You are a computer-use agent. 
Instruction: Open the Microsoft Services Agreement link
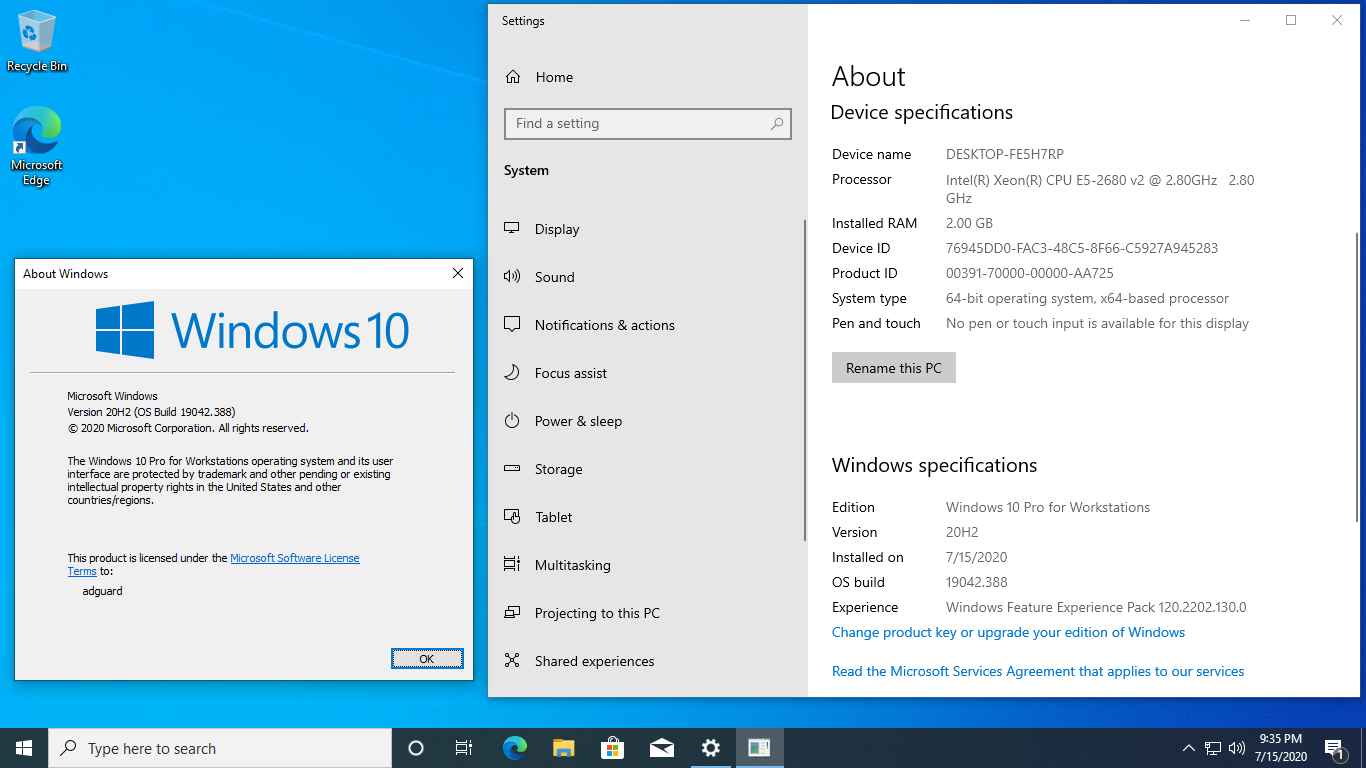coord(1038,671)
